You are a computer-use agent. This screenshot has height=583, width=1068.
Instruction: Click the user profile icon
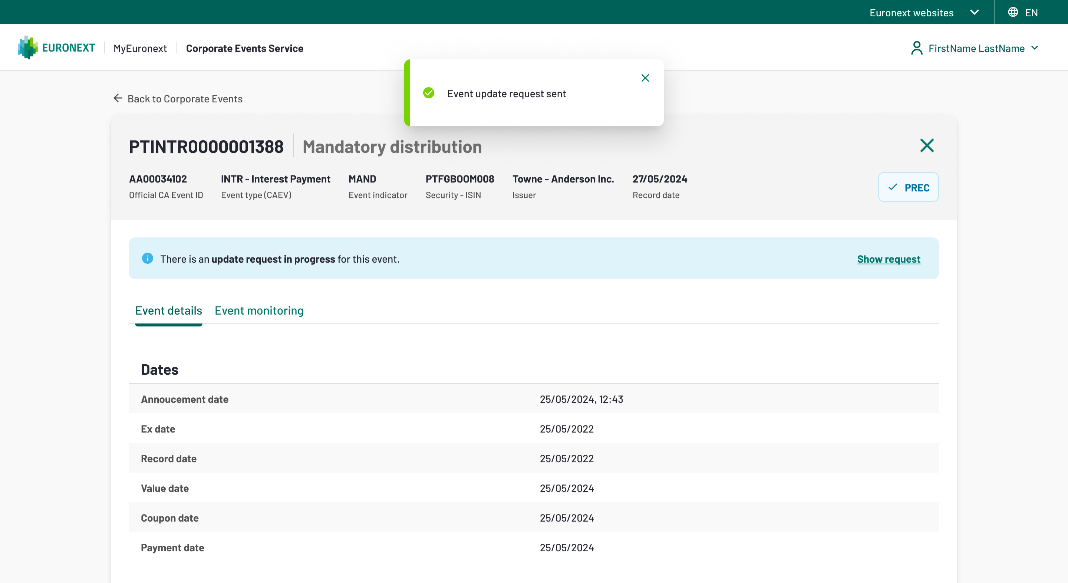[917, 48]
